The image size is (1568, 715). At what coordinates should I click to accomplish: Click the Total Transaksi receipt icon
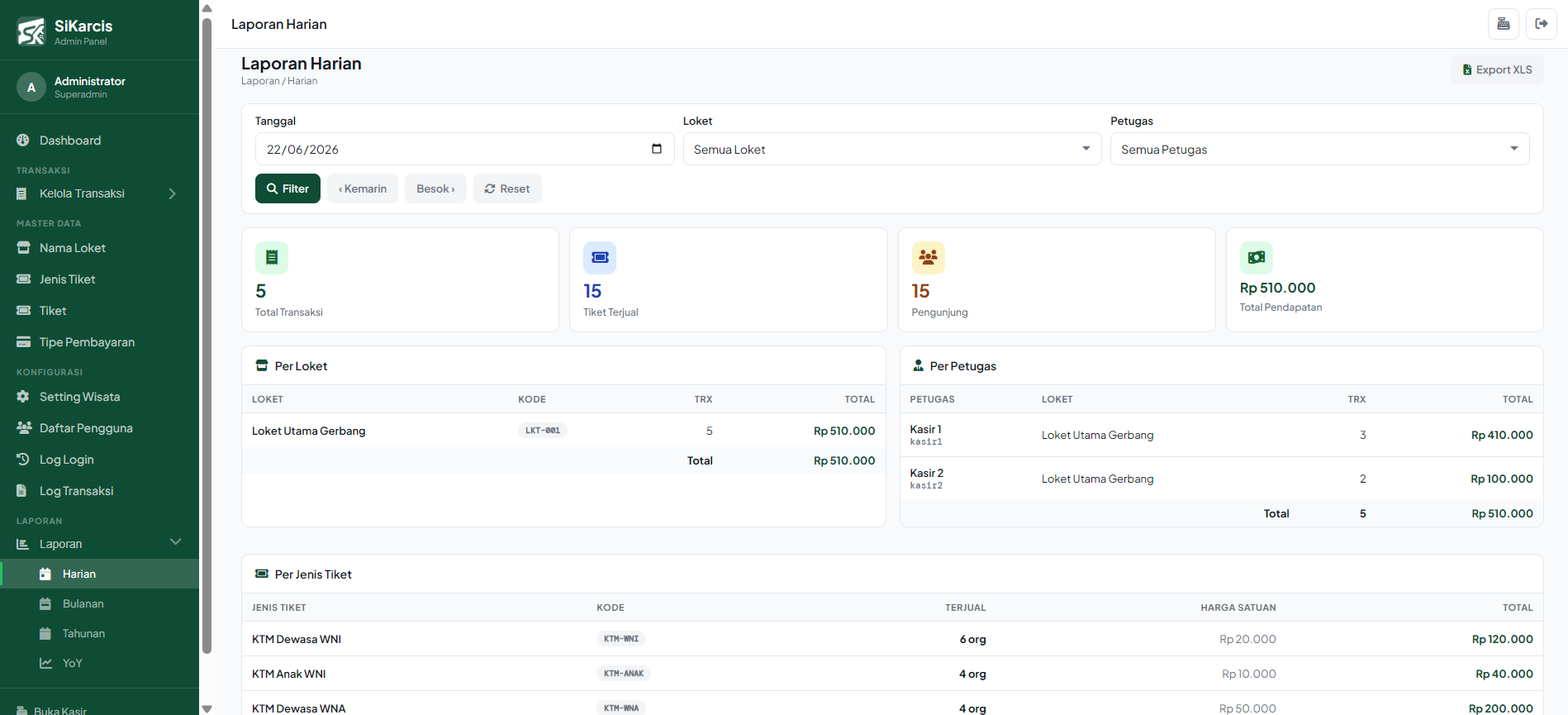(x=272, y=258)
